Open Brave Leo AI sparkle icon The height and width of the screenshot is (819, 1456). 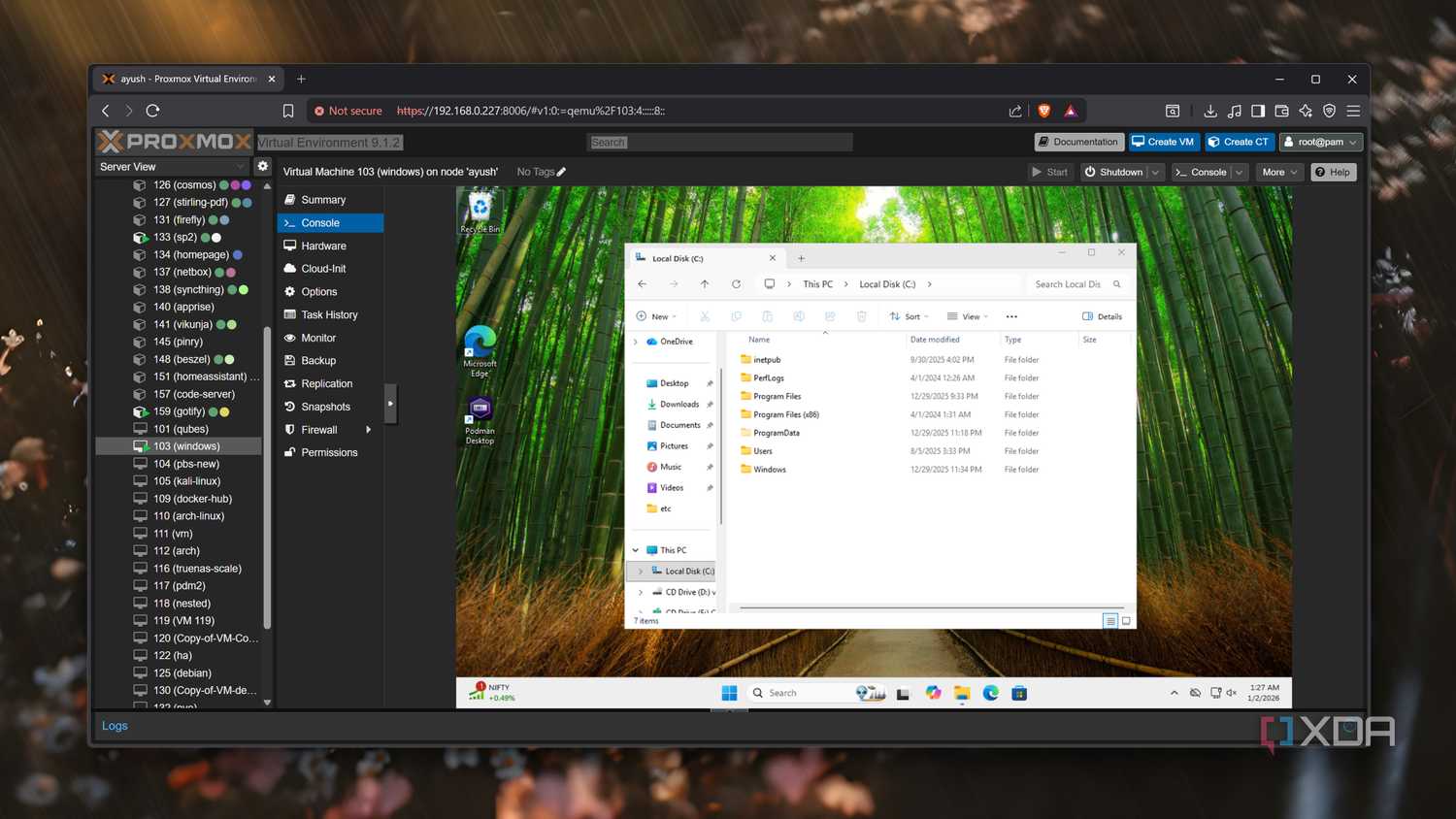click(x=1306, y=111)
